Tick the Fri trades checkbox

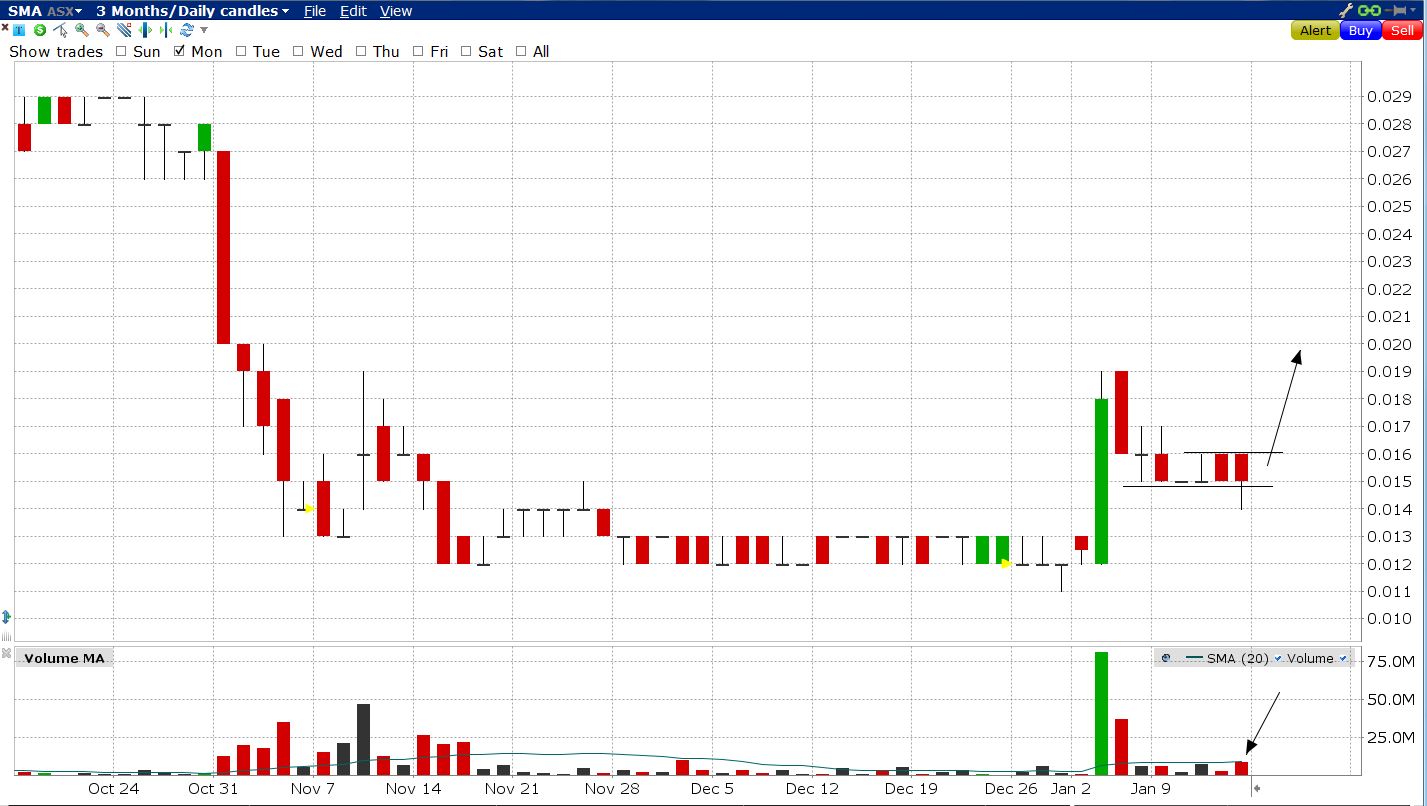tap(418, 51)
